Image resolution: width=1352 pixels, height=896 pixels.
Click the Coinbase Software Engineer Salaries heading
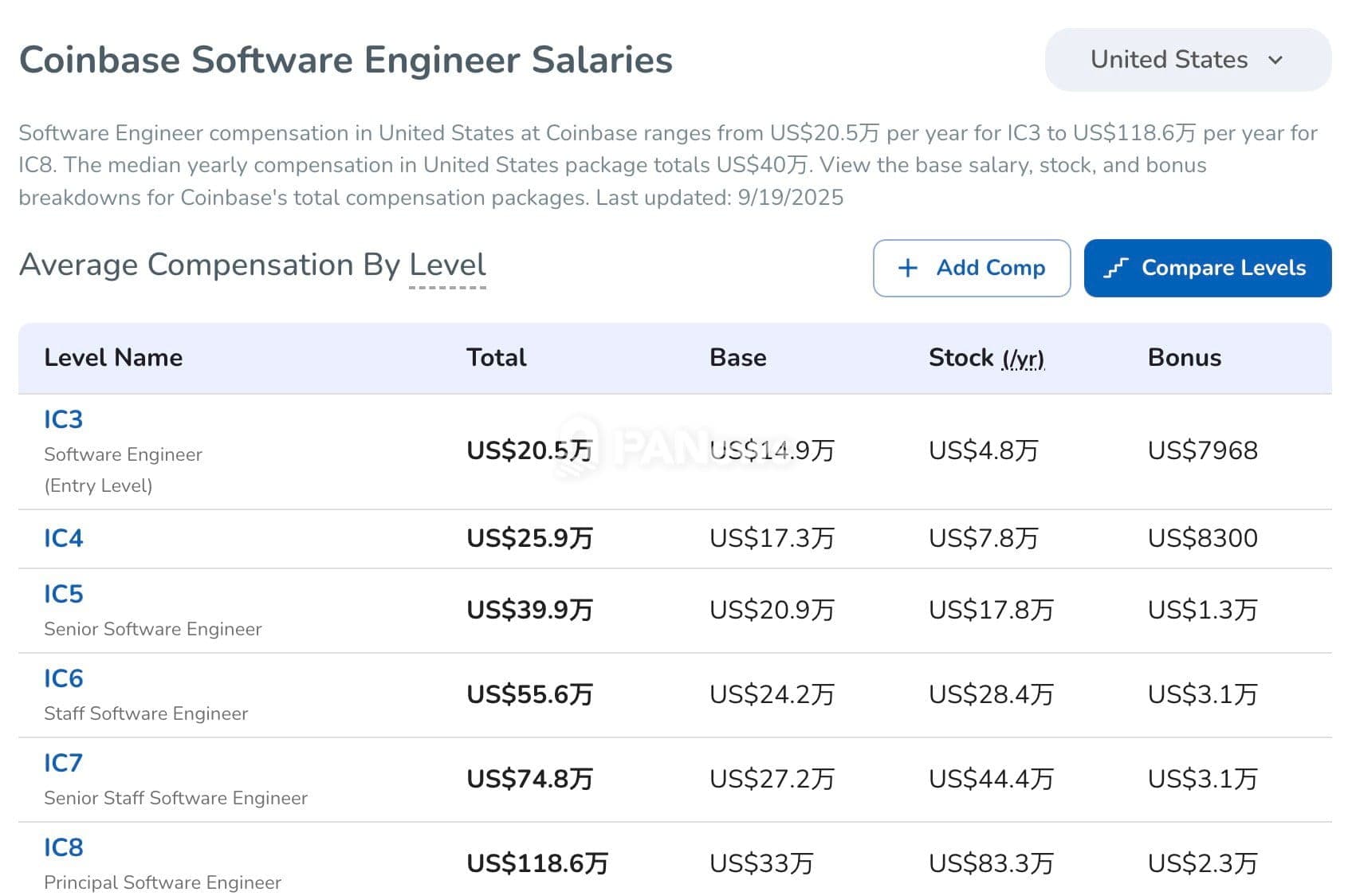tap(346, 59)
